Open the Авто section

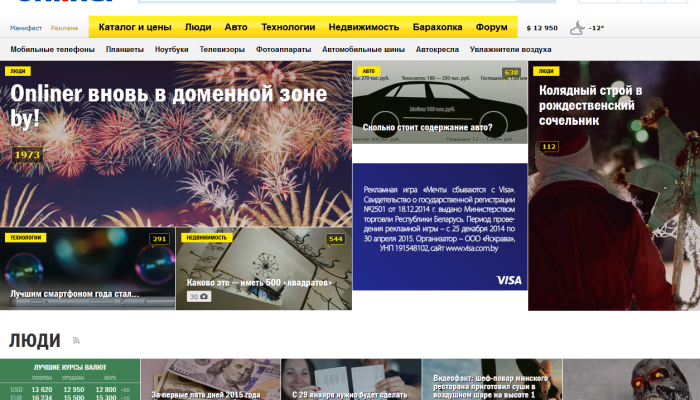pyautogui.click(x=236, y=27)
